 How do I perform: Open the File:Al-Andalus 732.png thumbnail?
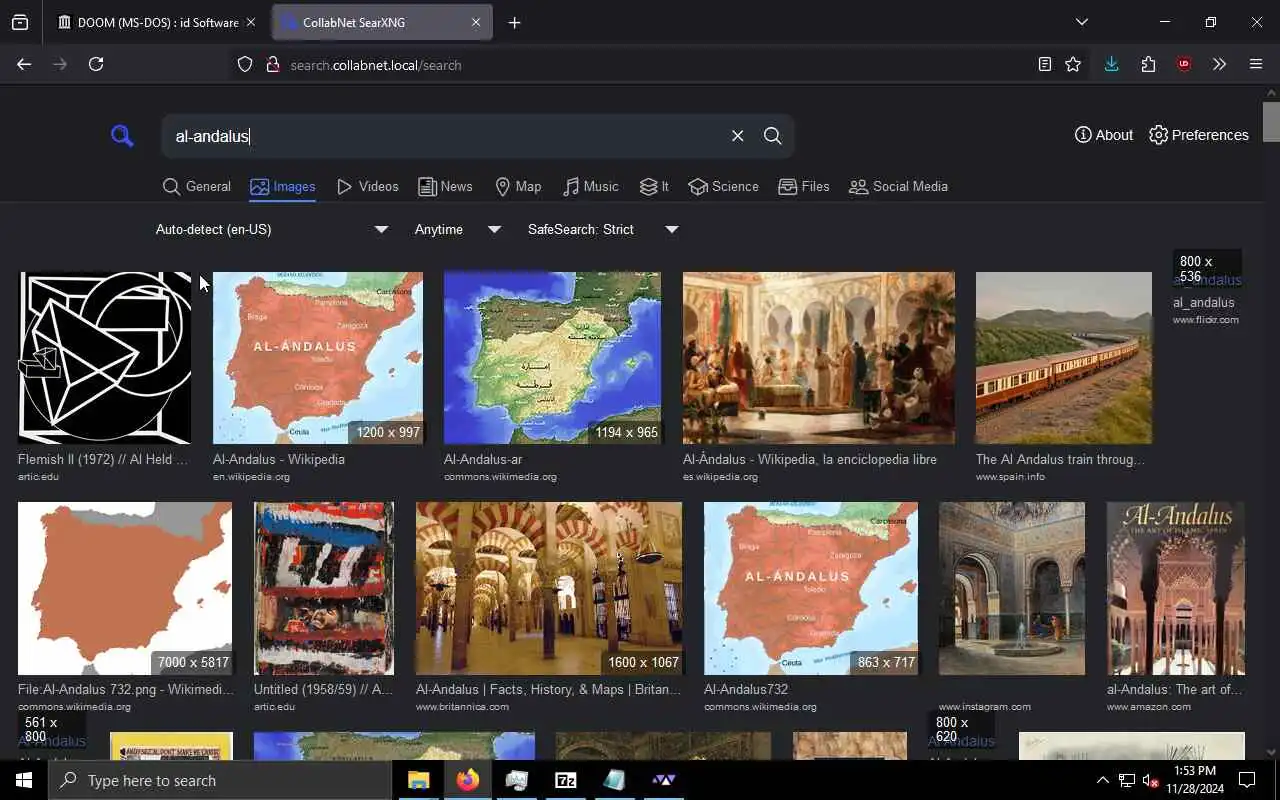pos(125,588)
